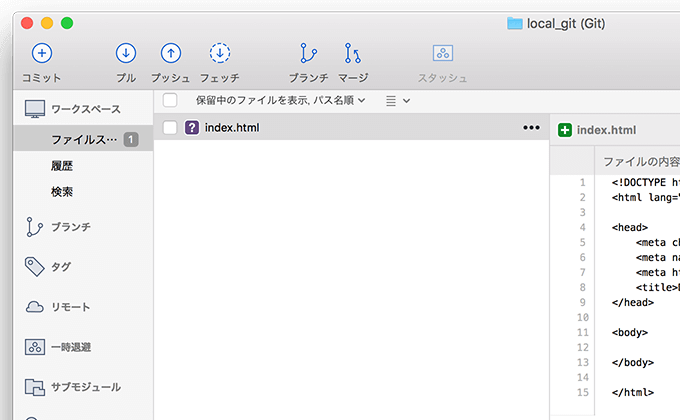Click the Pull (プル) toolbar icon
This screenshot has height=420, width=680.
126,54
